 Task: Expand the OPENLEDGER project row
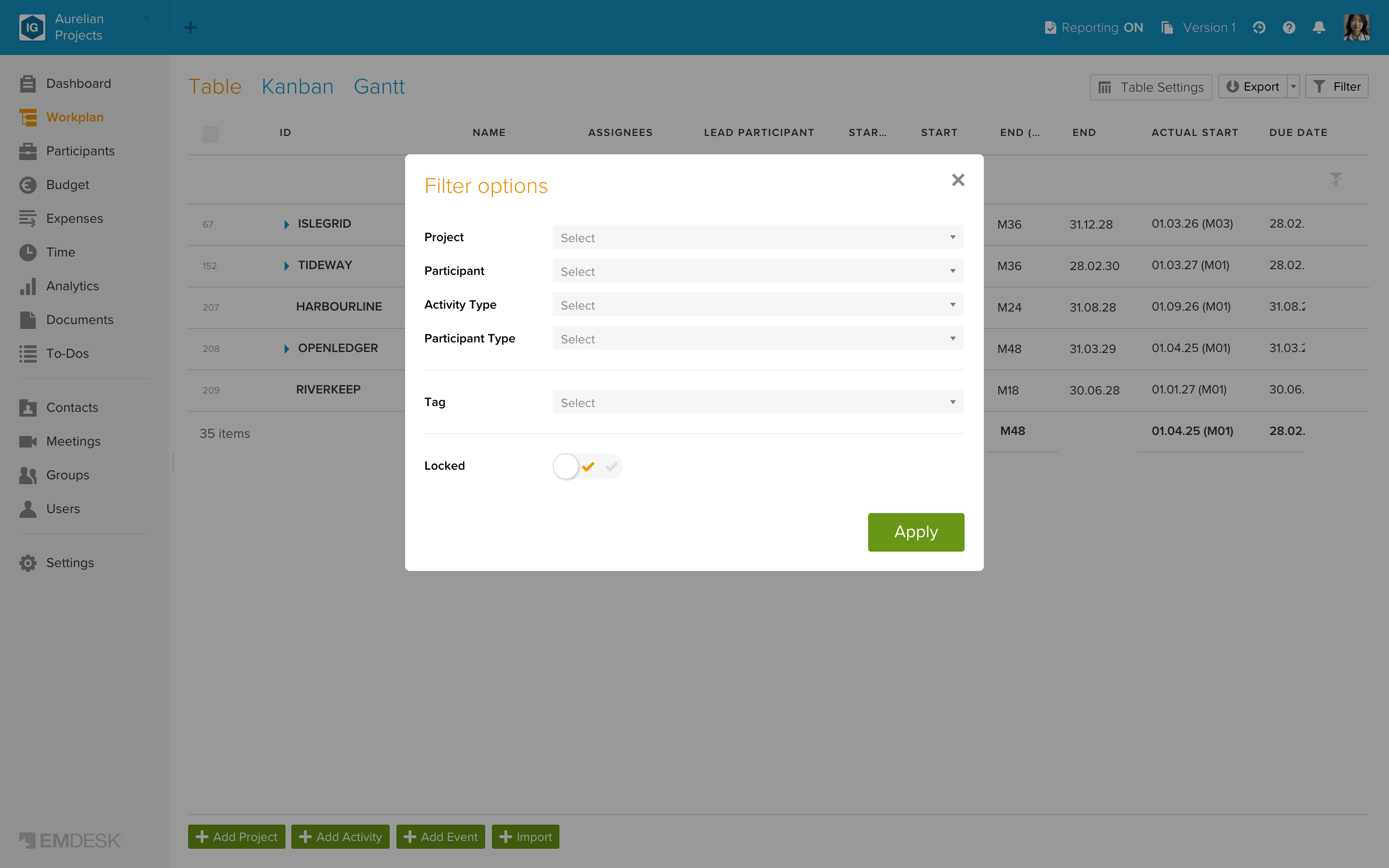coord(286,349)
